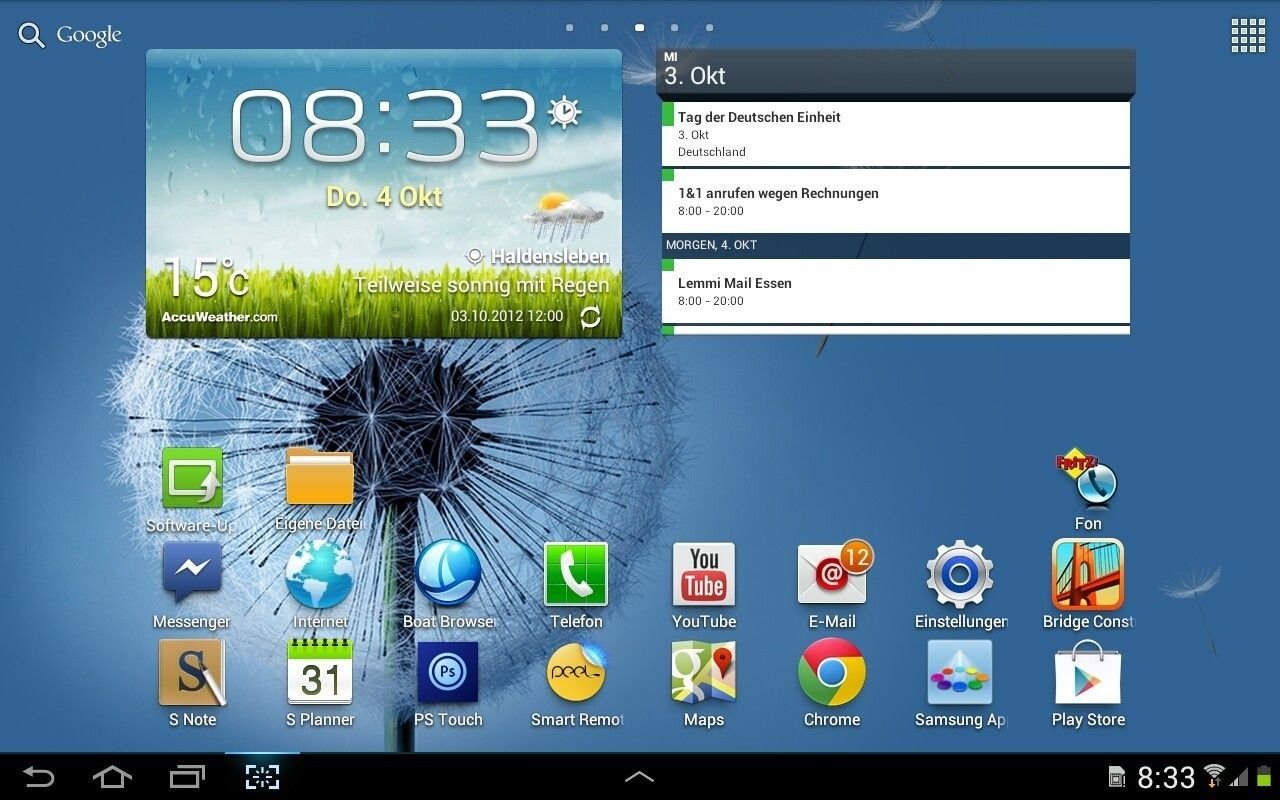The height and width of the screenshot is (800, 1280).
Task: Tap the back navigation button
Action: coord(38,776)
